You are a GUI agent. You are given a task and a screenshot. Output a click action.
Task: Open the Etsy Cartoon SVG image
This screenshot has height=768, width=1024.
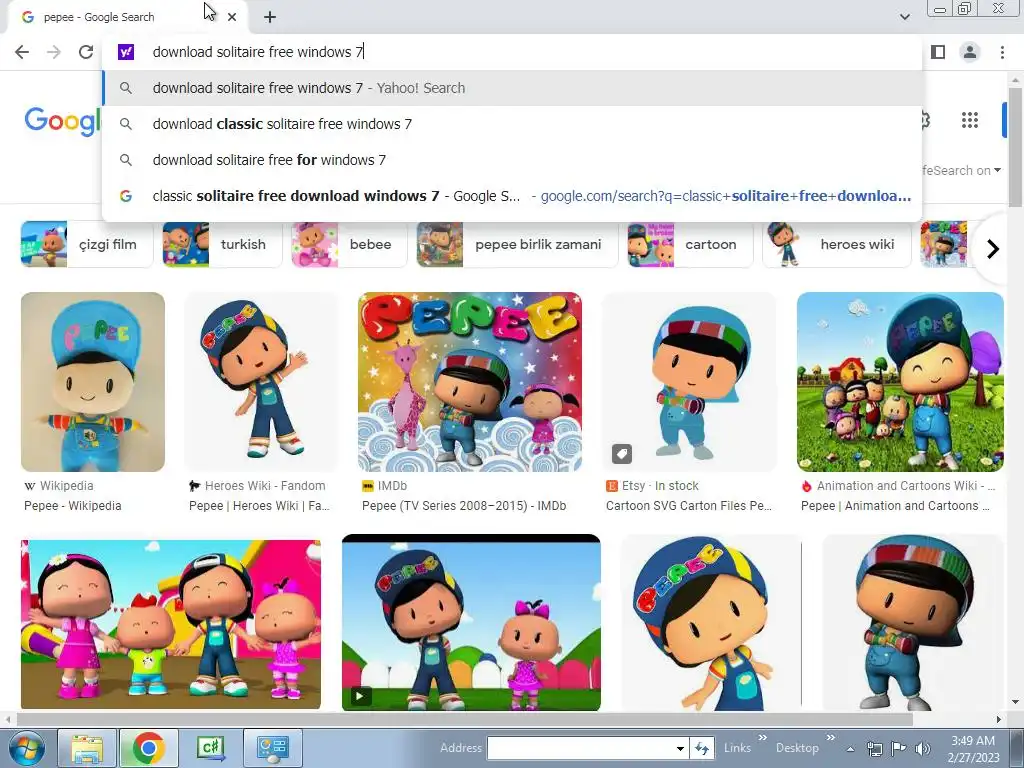pos(689,381)
